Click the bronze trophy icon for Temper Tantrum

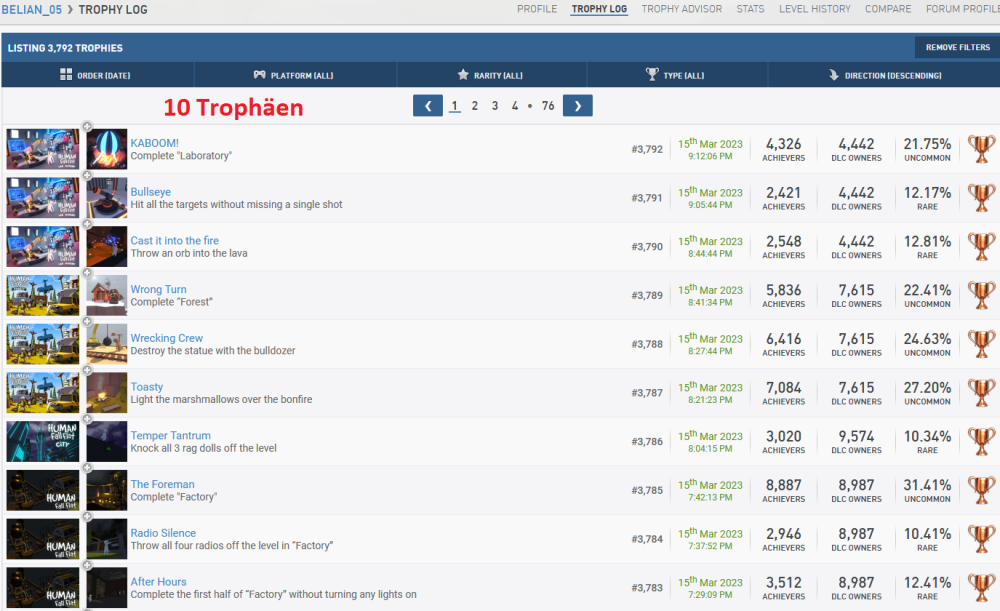(x=982, y=442)
